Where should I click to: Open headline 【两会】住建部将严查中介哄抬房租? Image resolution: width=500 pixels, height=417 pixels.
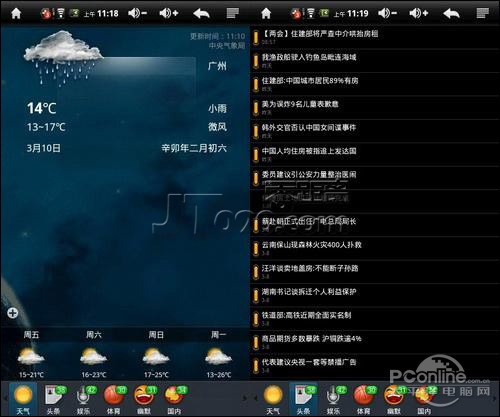(x=375, y=37)
